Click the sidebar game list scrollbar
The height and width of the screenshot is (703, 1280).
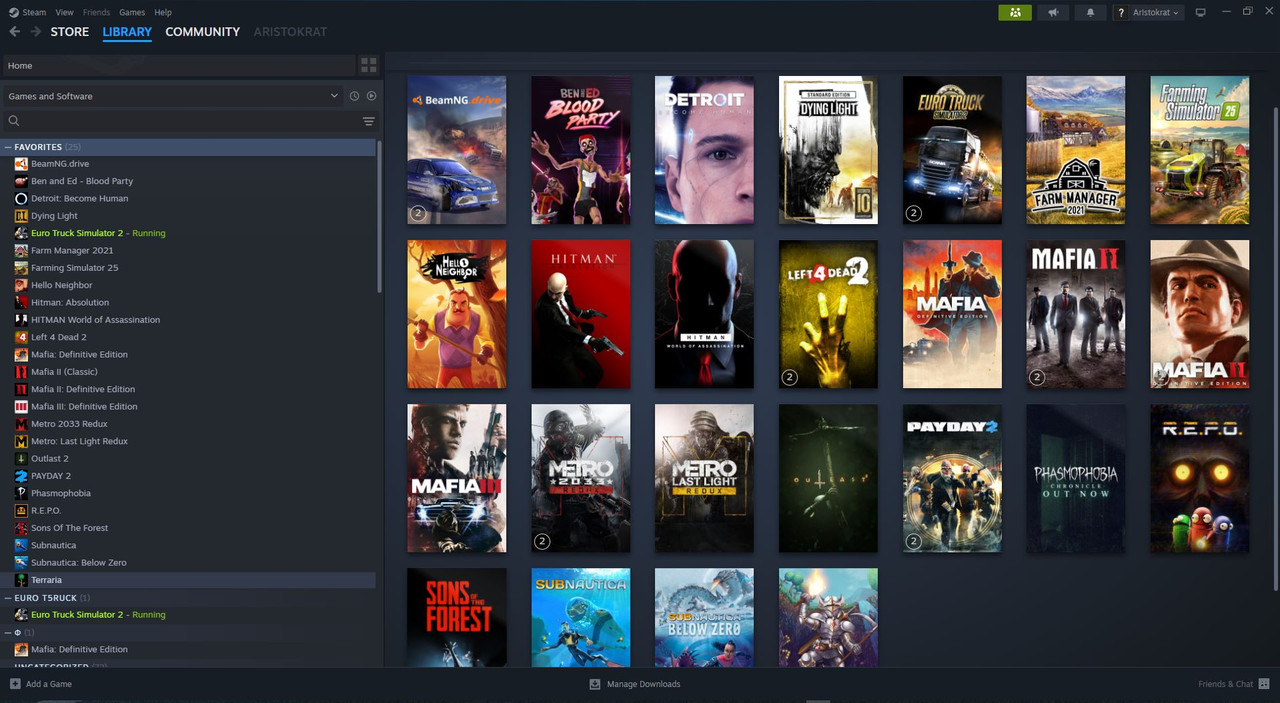tap(379, 215)
